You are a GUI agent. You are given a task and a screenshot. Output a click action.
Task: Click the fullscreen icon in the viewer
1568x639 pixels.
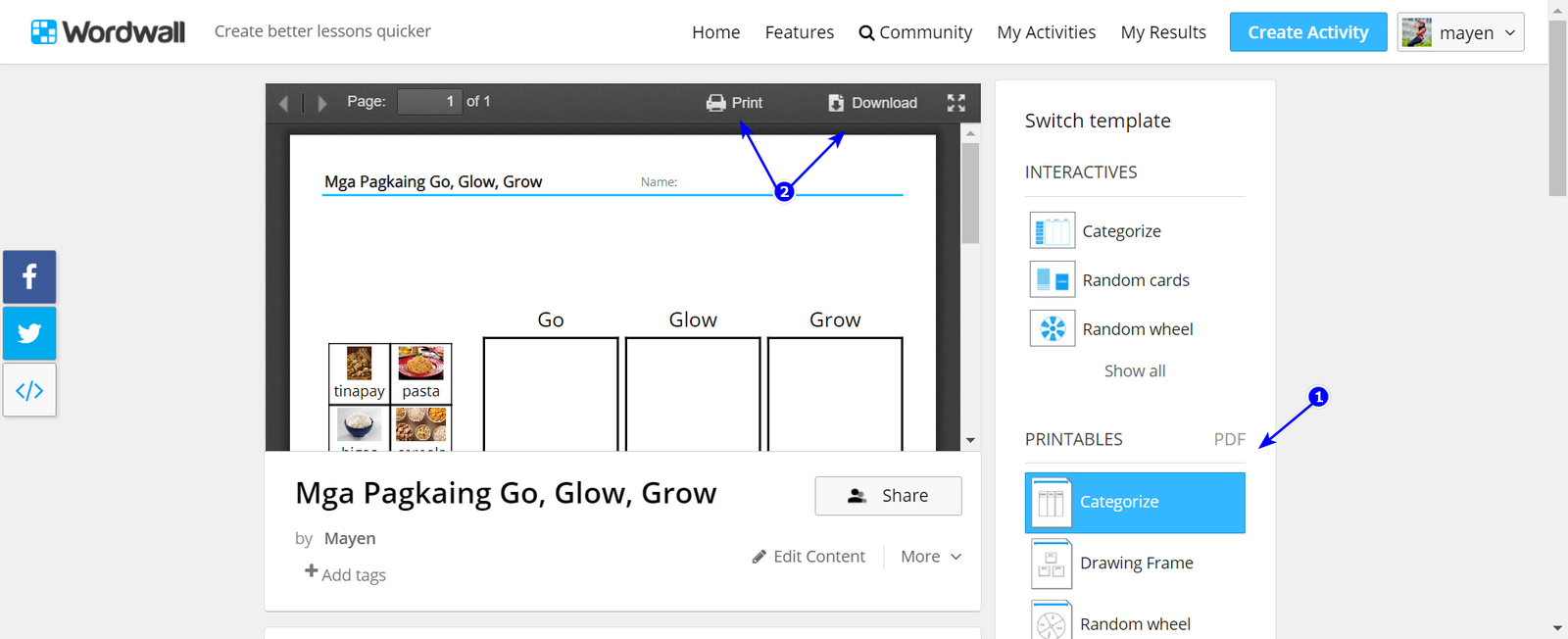(x=955, y=103)
